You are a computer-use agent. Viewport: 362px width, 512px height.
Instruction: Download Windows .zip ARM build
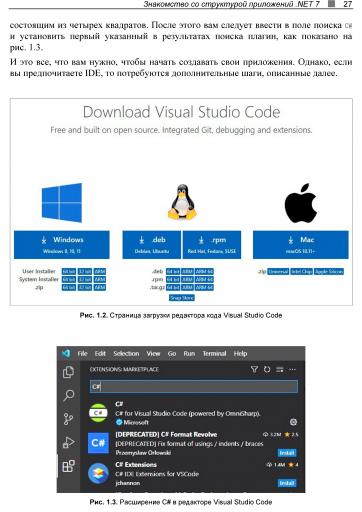100,287
